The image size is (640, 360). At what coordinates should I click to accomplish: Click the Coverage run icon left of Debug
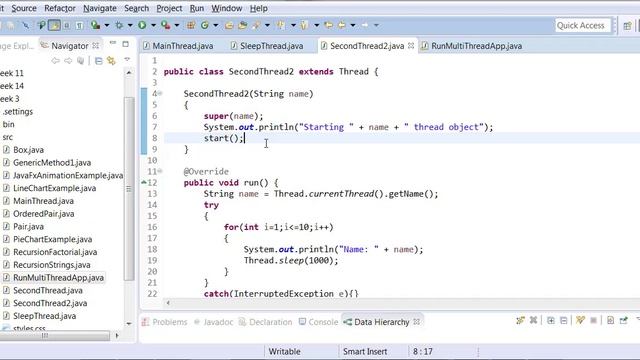pyautogui.click(x=95, y=25)
